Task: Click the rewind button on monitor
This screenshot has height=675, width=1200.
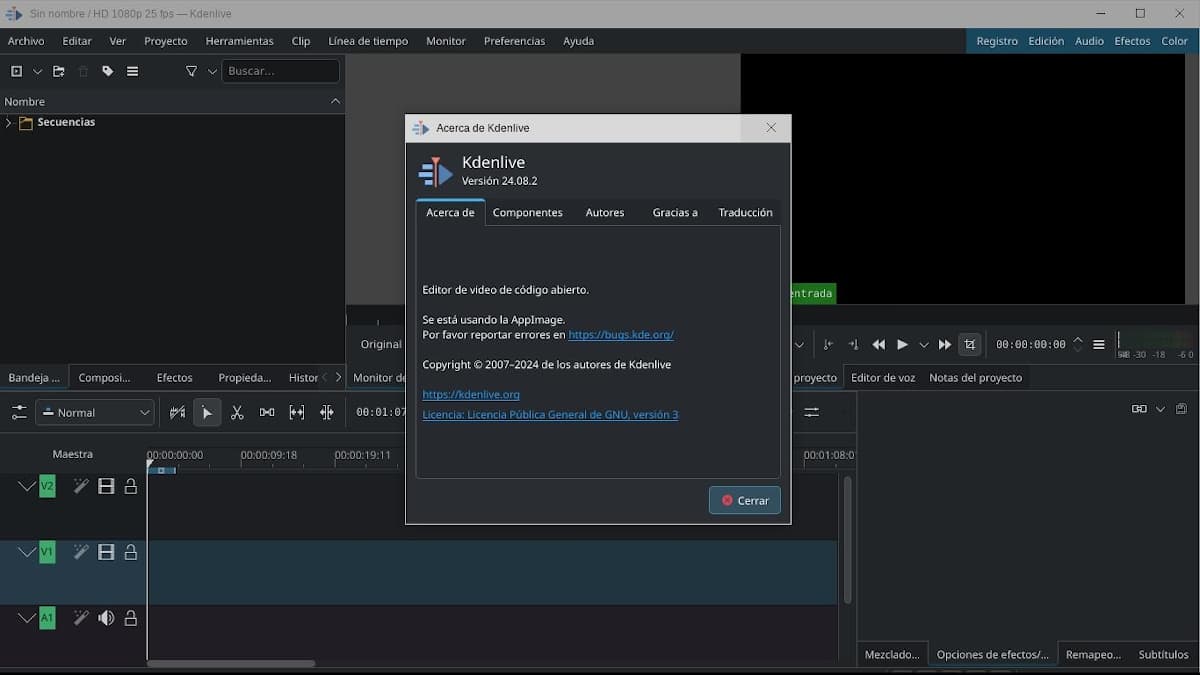Action: click(879, 344)
